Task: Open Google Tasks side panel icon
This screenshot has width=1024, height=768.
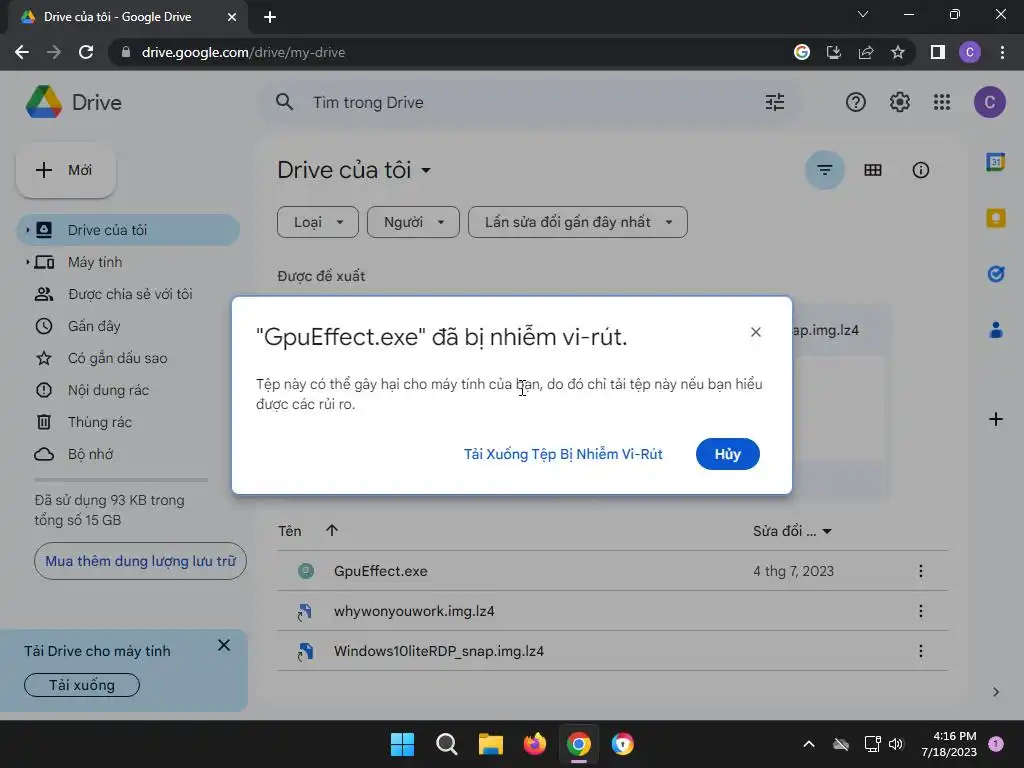Action: point(995,274)
